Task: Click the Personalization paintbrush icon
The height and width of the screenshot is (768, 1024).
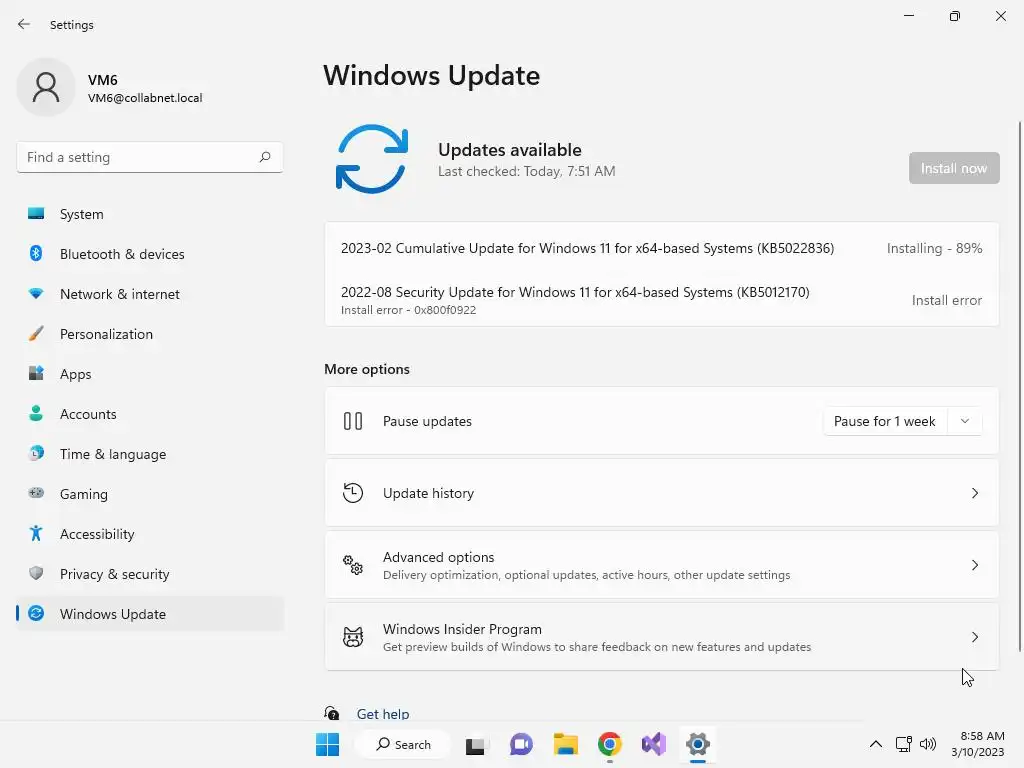Action: [36, 334]
